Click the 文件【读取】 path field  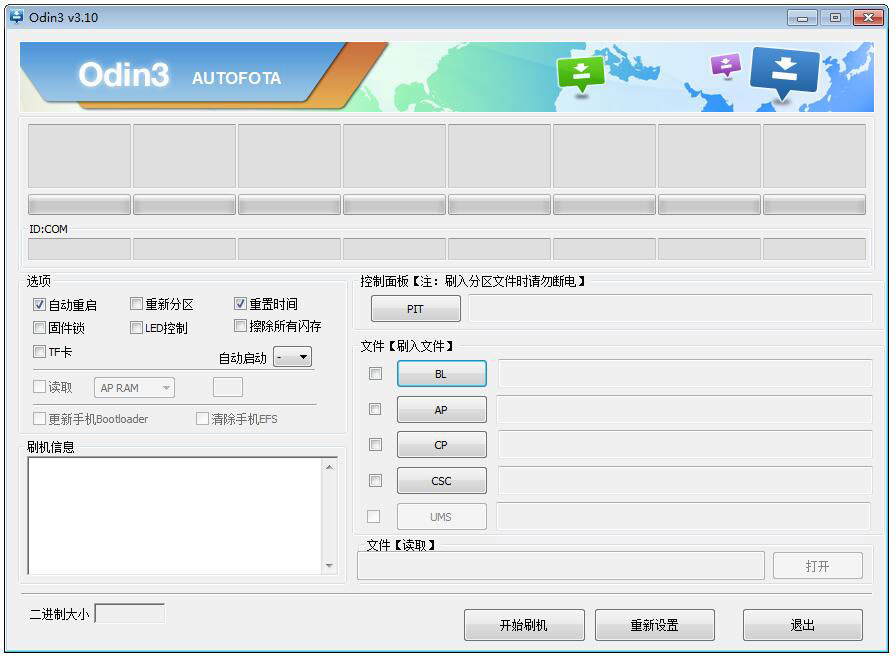point(561,566)
